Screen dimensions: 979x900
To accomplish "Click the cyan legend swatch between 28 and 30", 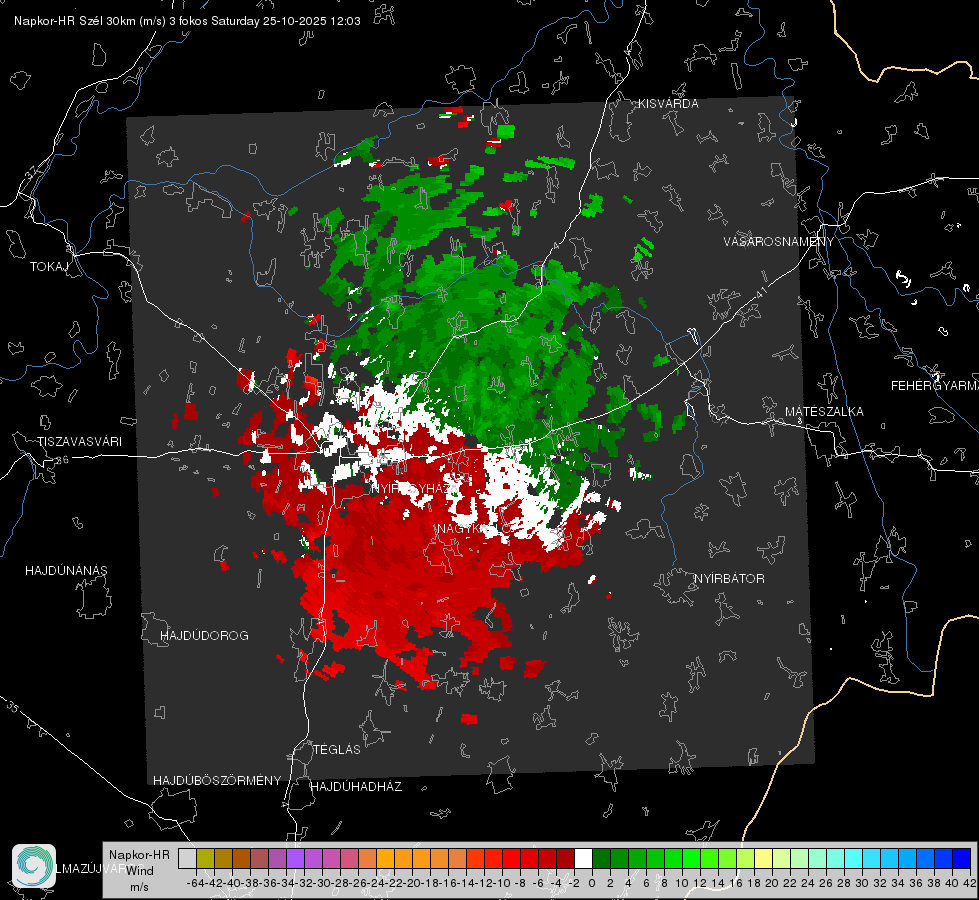I will click(x=853, y=859).
